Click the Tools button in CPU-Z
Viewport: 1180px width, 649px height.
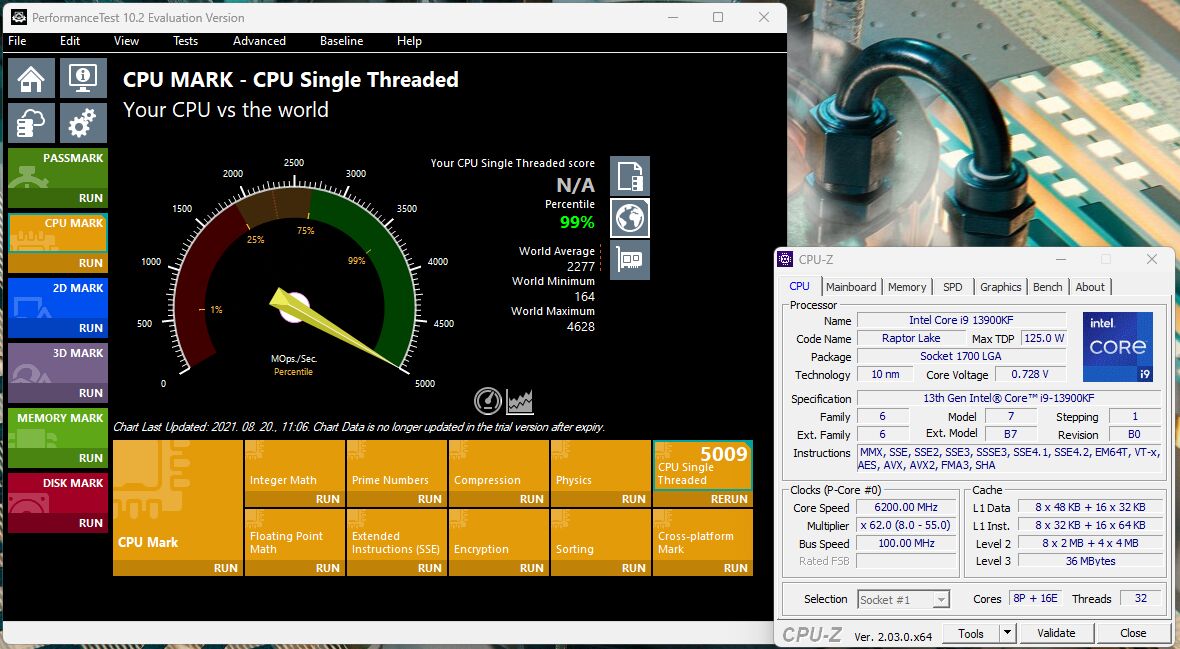tap(971, 633)
